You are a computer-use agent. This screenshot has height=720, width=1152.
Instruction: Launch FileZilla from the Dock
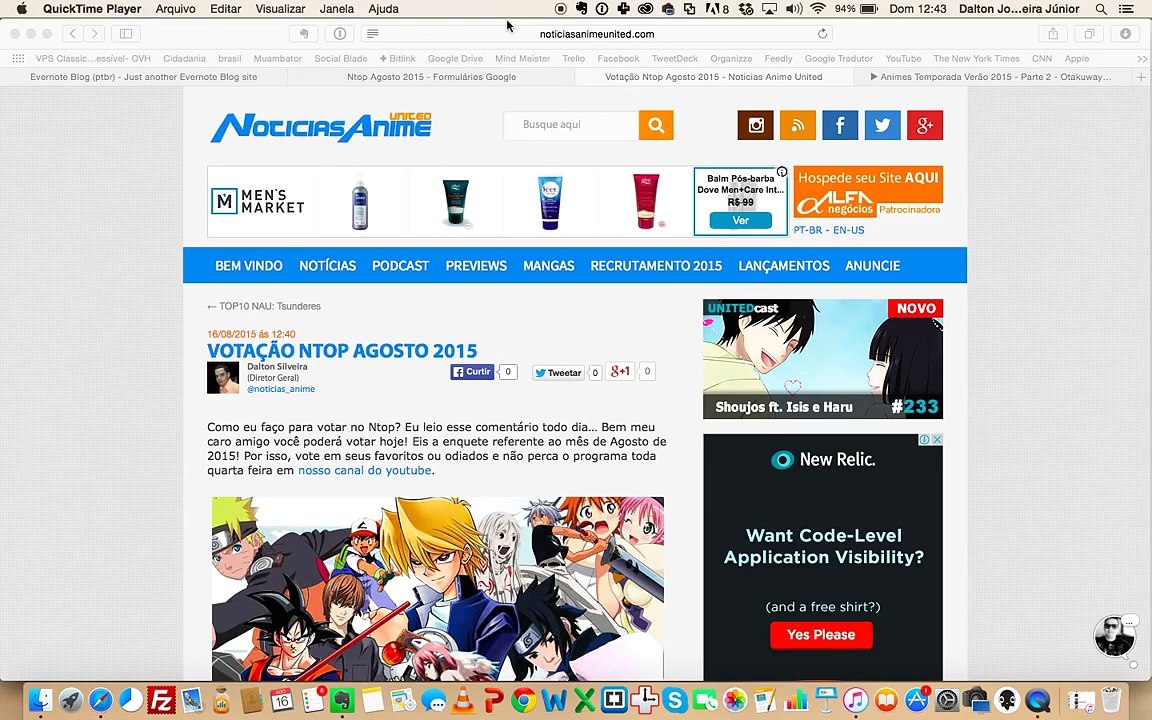161,700
